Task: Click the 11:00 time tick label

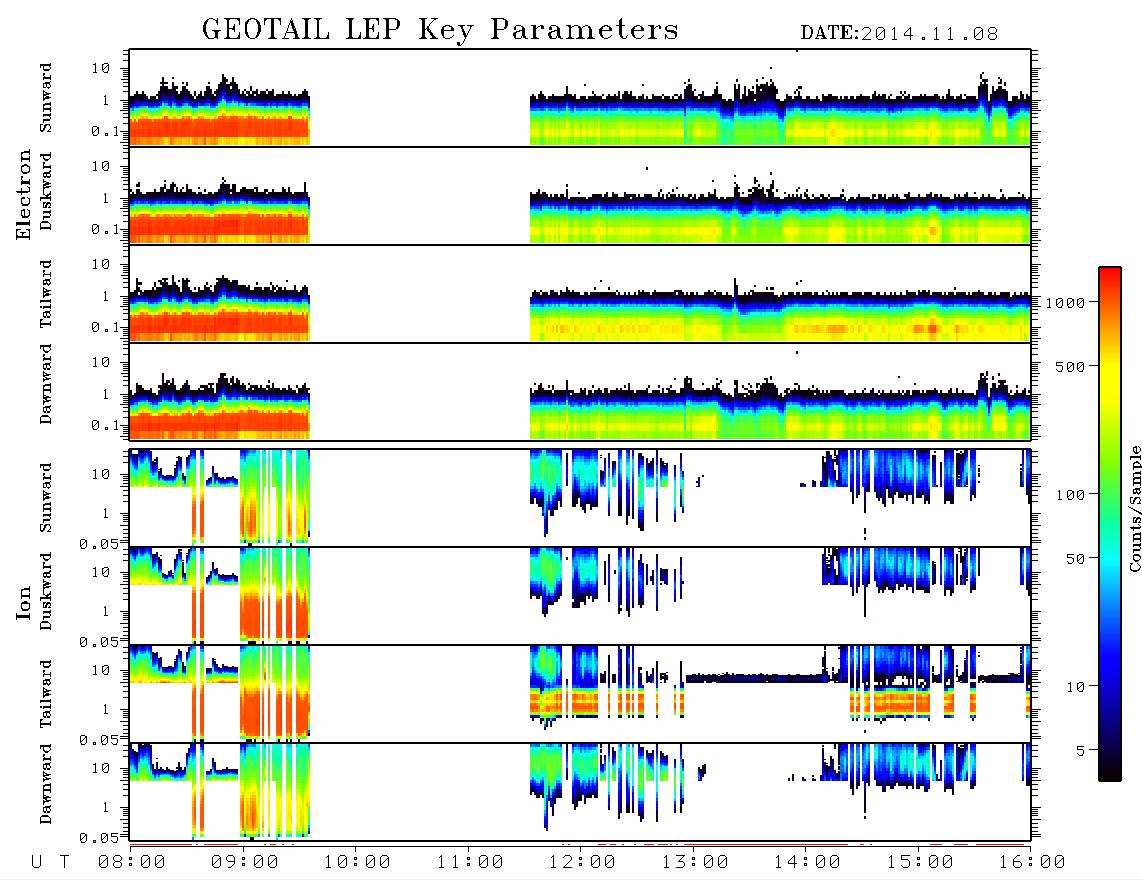Action: click(470, 862)
